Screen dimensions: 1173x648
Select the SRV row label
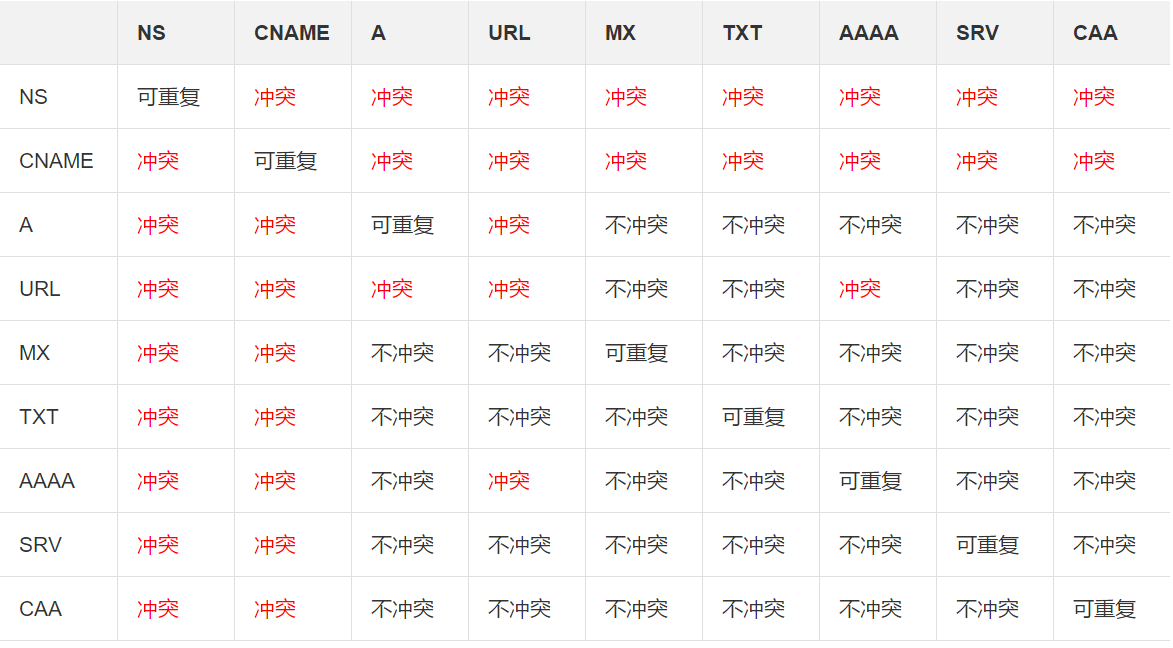[x=40, y=545]
